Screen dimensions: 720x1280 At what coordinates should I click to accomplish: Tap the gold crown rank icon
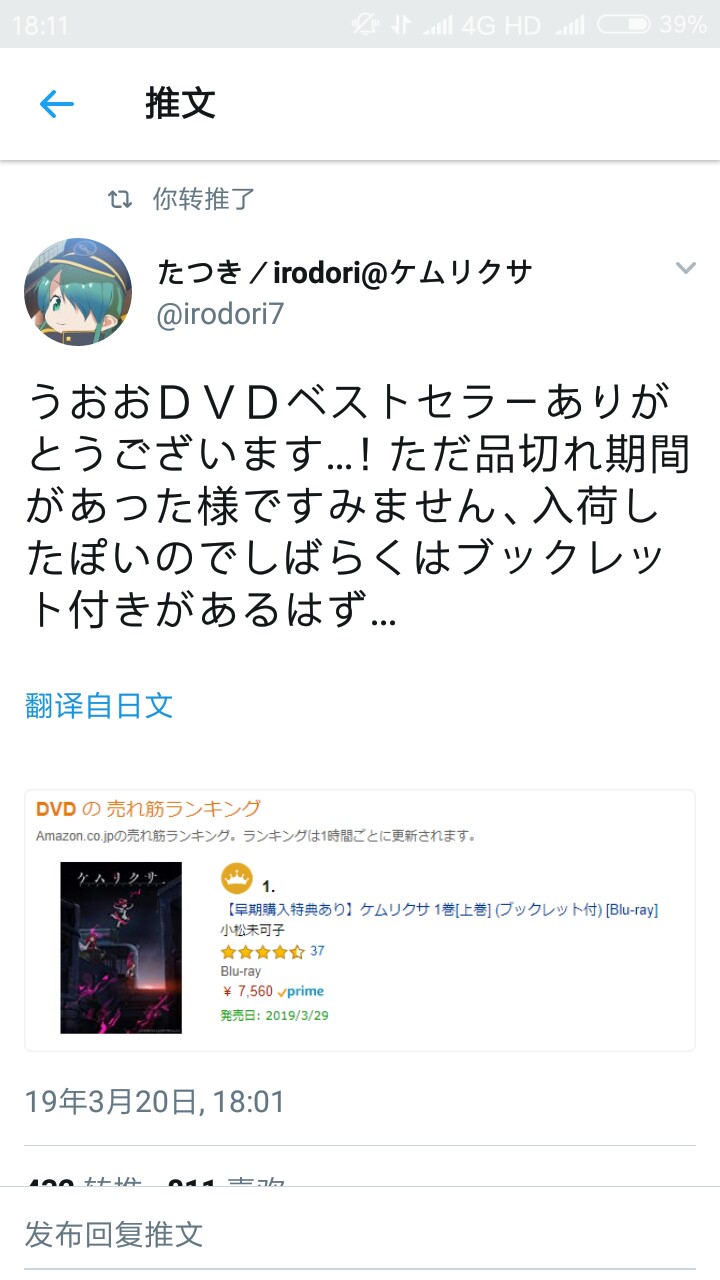(x=236, y=879)
